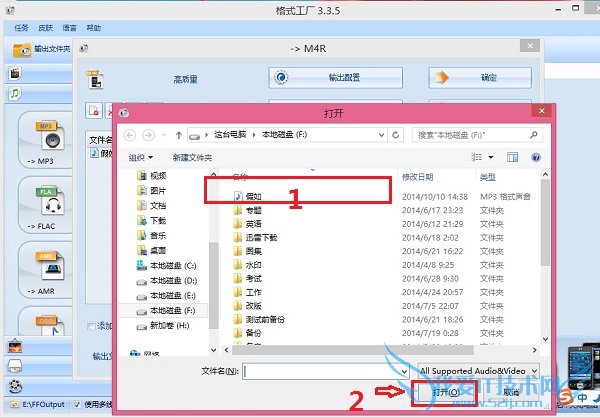Open the 组织 dropdown menu

coord(141,157)
